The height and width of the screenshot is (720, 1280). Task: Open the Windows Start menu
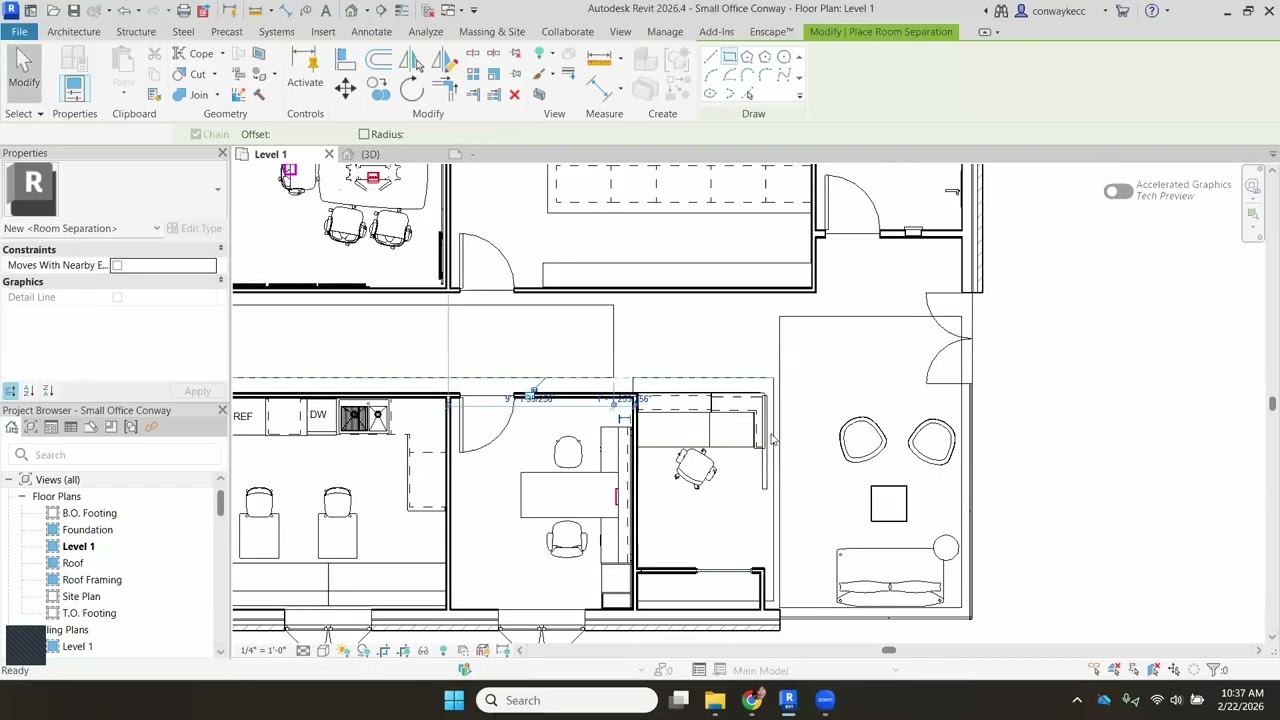click(x=454, y=700)
